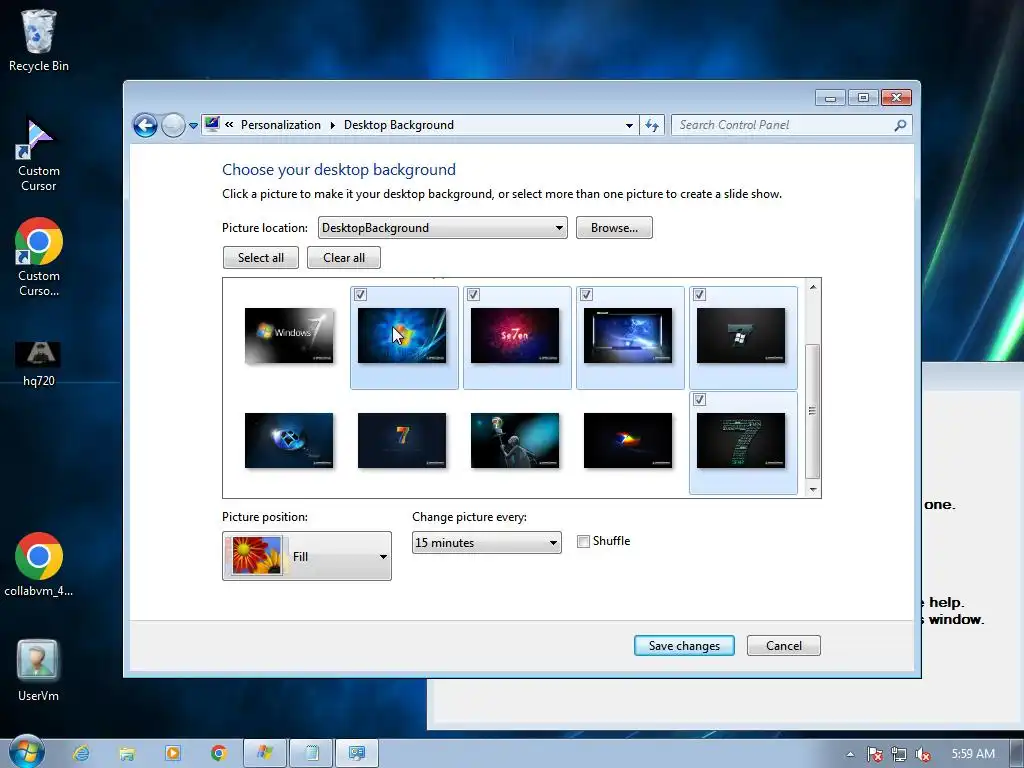Enable the Shuffle checkbox
1024x768 pixels.
pyautogui.click(x=584, y=541)
